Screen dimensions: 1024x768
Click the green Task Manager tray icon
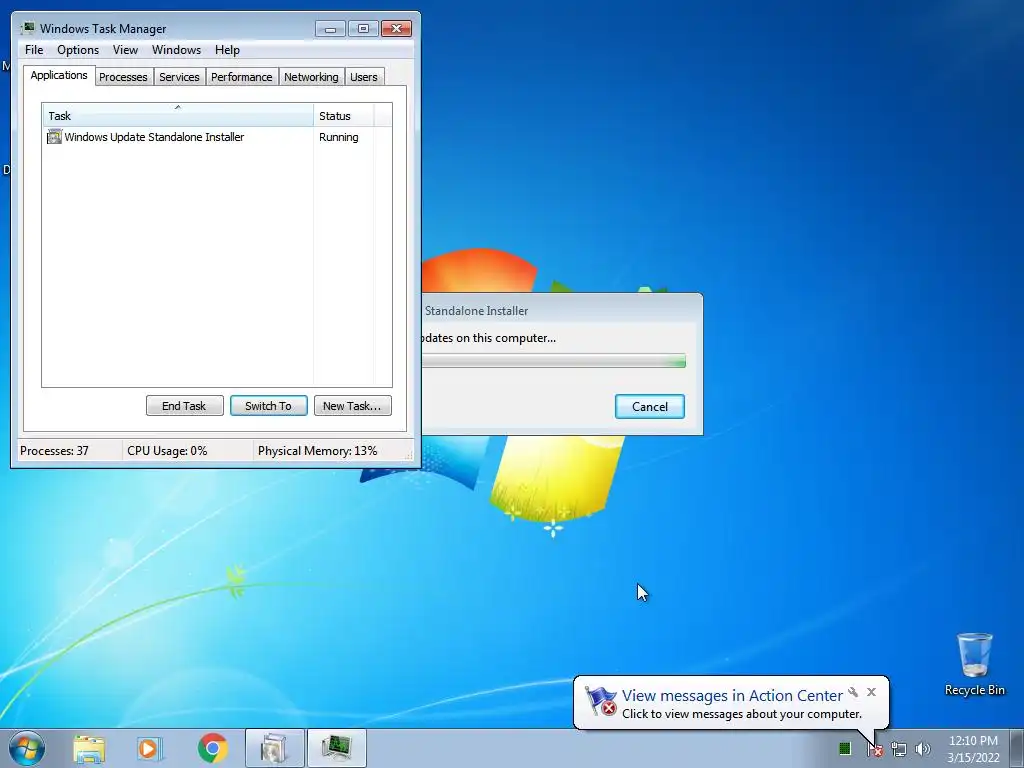coord(844,748)
